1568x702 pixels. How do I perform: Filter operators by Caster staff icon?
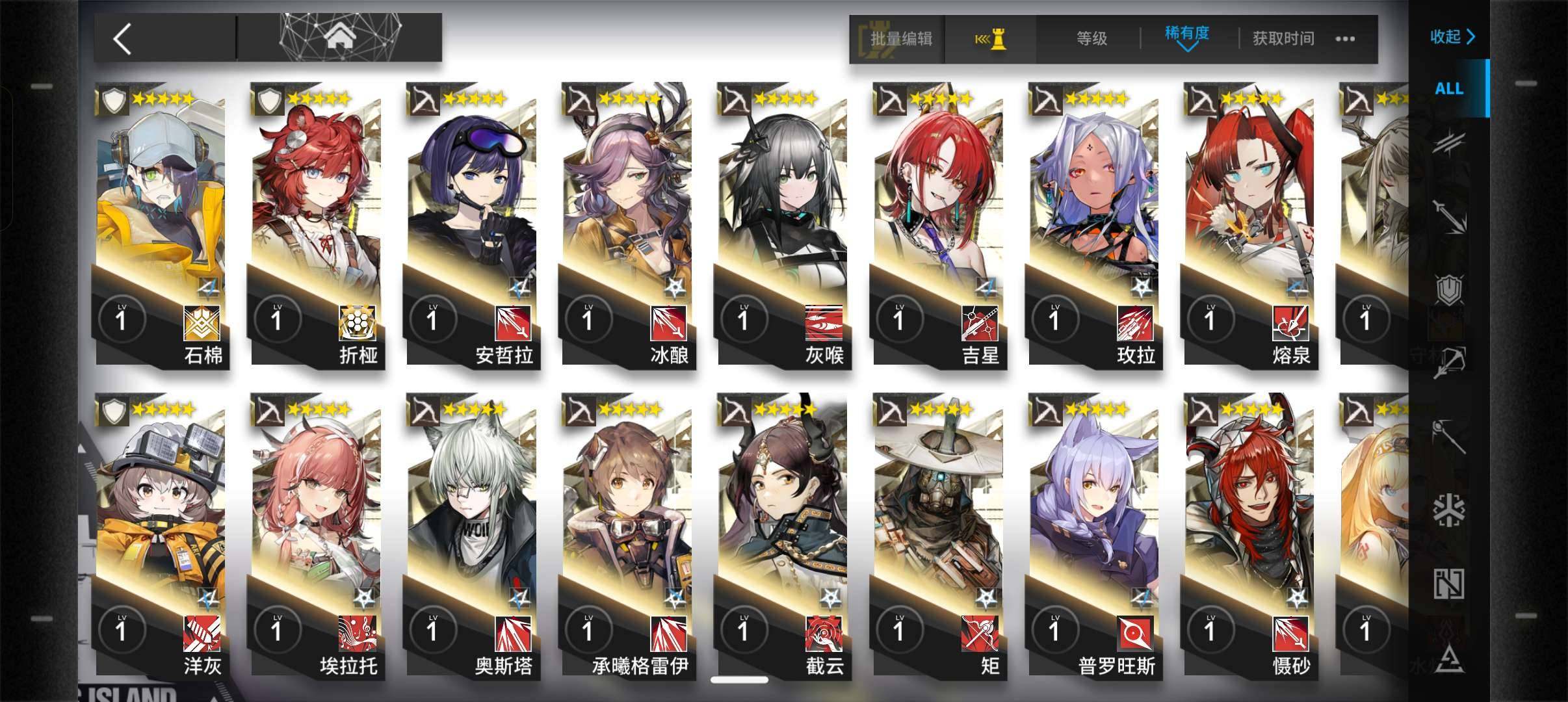[x=1449, y=435]
